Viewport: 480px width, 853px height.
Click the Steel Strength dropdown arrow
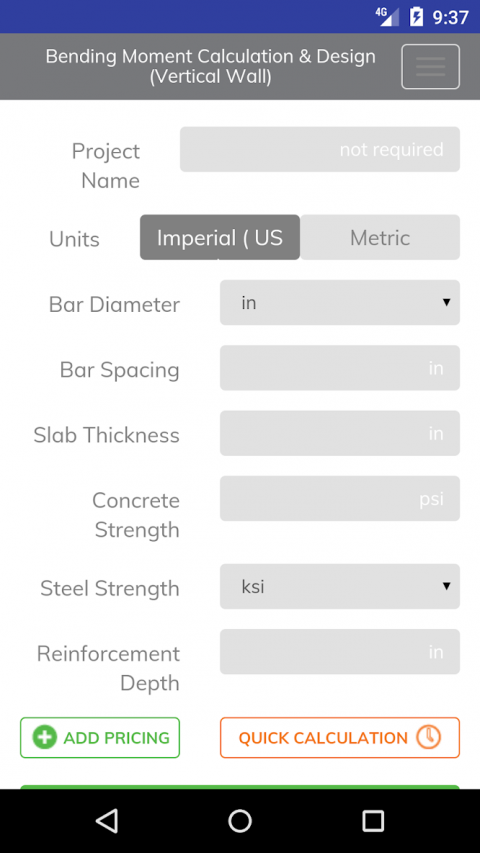446,586
